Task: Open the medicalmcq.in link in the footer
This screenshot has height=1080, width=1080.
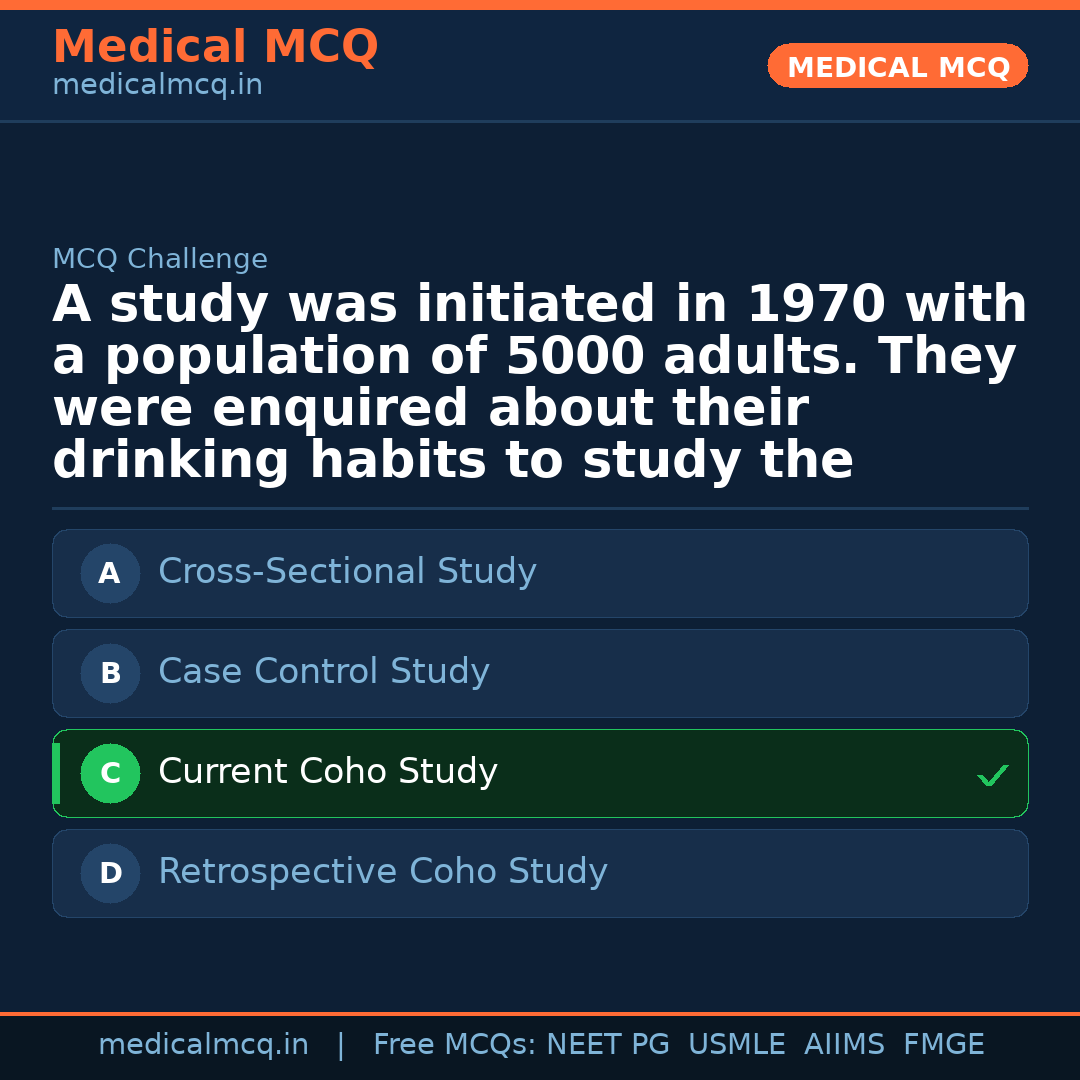Action: (203, 1045)
